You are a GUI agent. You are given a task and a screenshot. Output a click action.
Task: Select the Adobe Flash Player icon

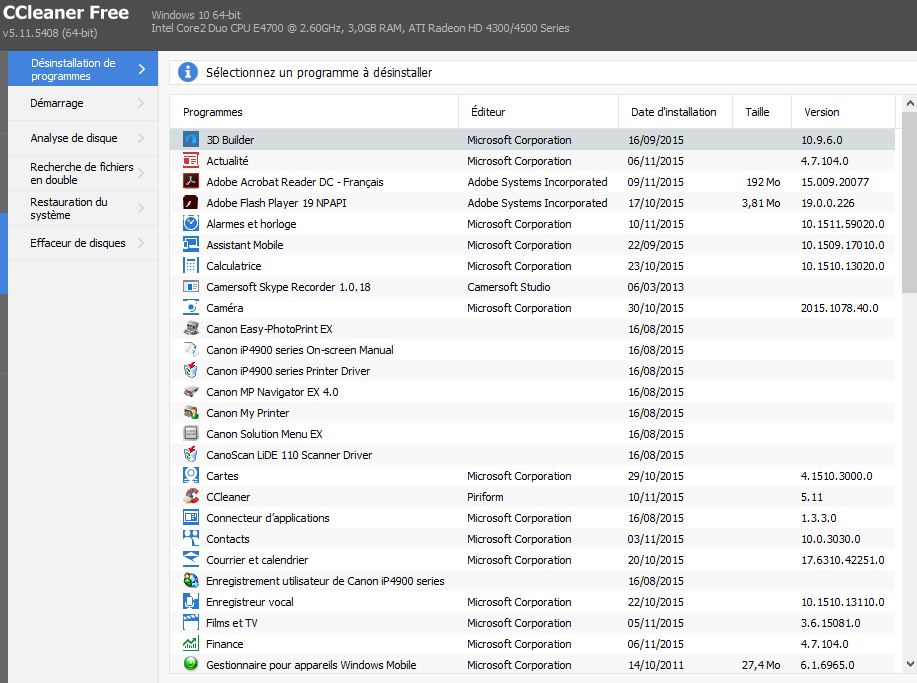click(x=191, y=202)
